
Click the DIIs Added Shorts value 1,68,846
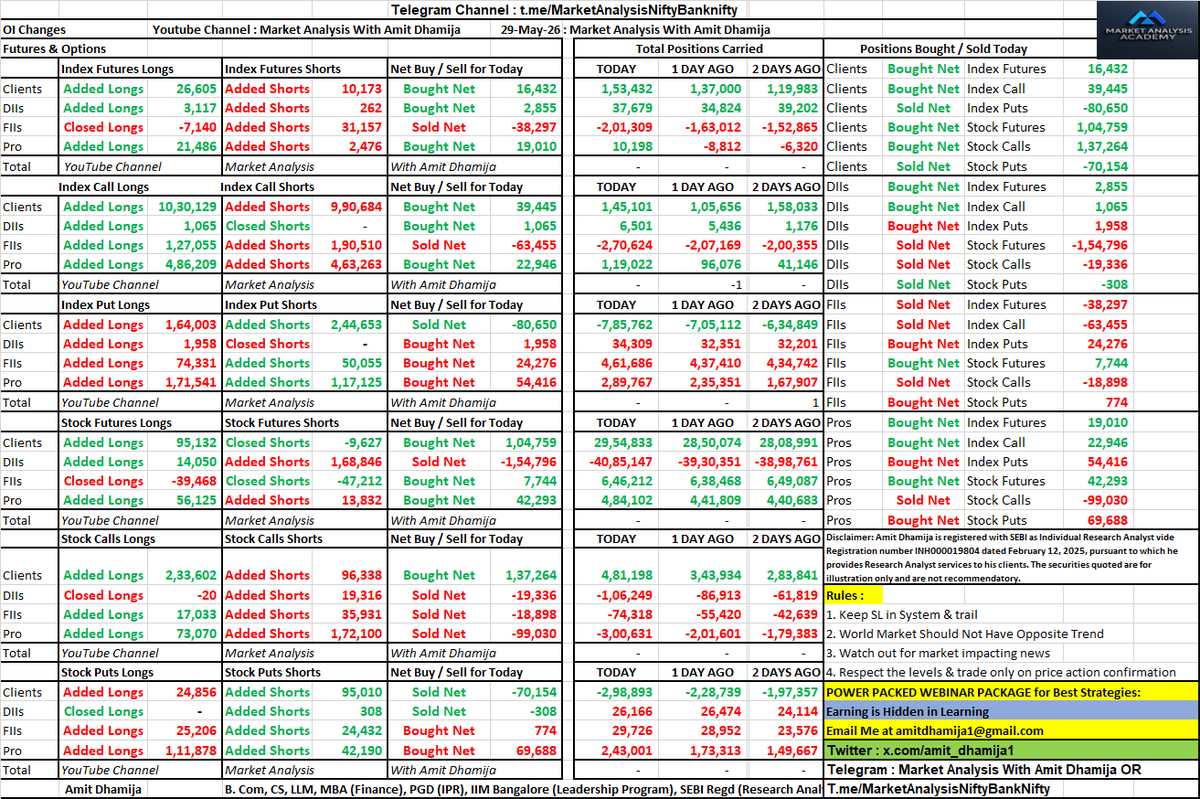(355, 462)
